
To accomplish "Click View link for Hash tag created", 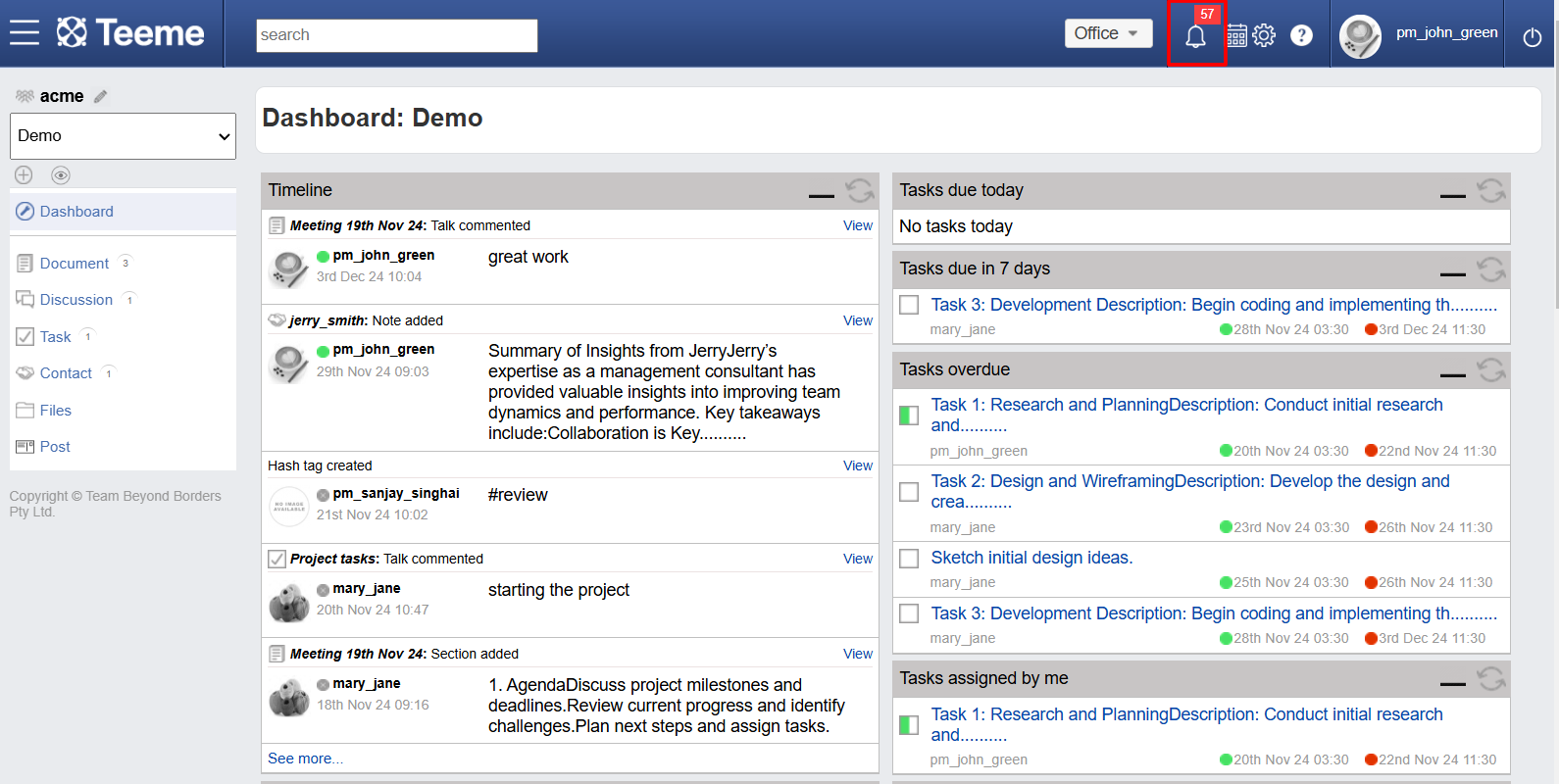I will pyautogui.click(x=858, y=465).
